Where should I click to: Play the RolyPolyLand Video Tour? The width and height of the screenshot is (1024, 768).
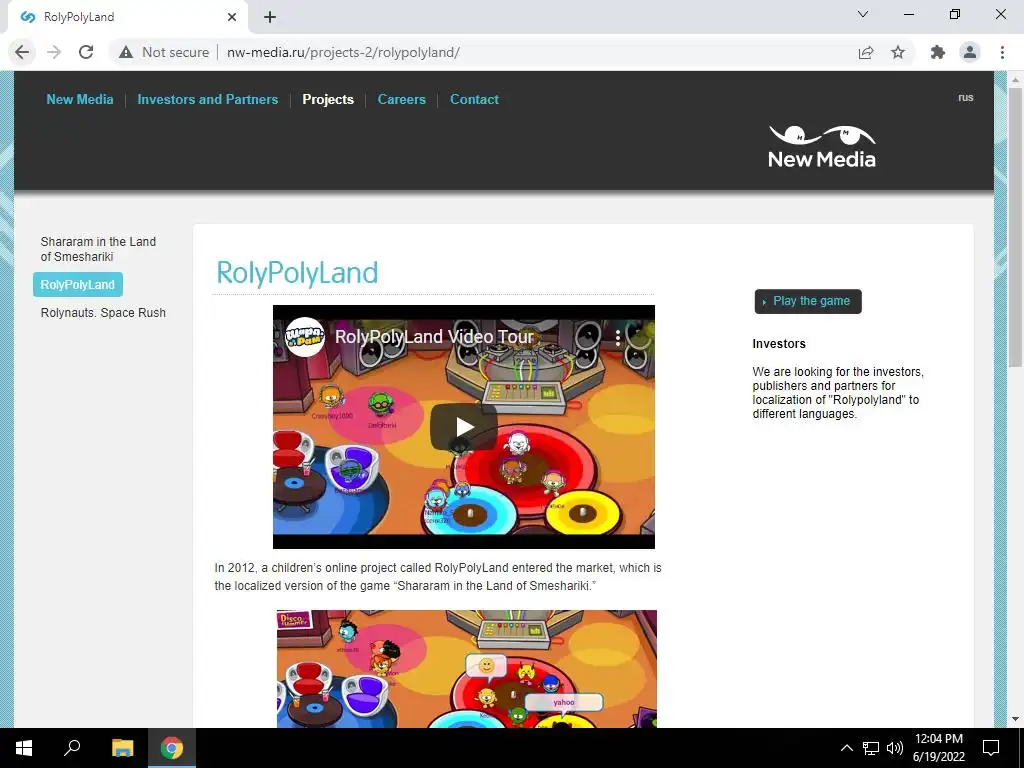(464, 427)
